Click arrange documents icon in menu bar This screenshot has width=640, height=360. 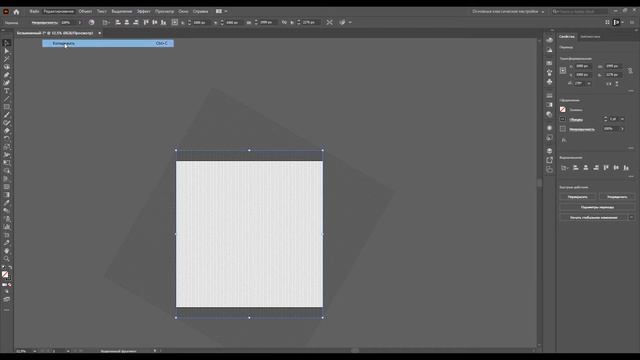coord(219,11)
